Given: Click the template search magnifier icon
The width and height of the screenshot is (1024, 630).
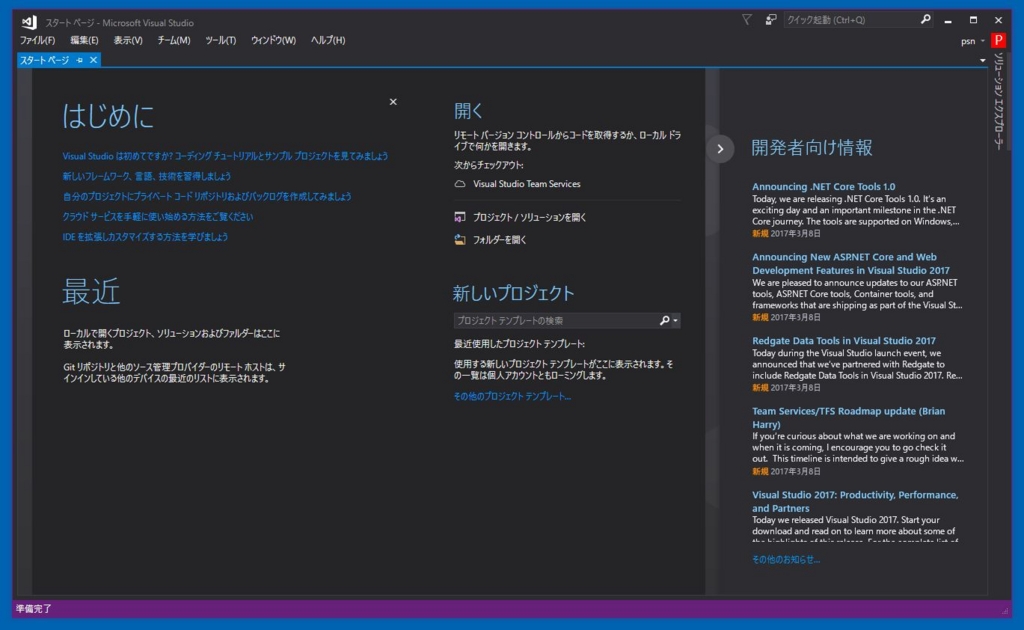Looking at the screenshot, I should [664, 321].
